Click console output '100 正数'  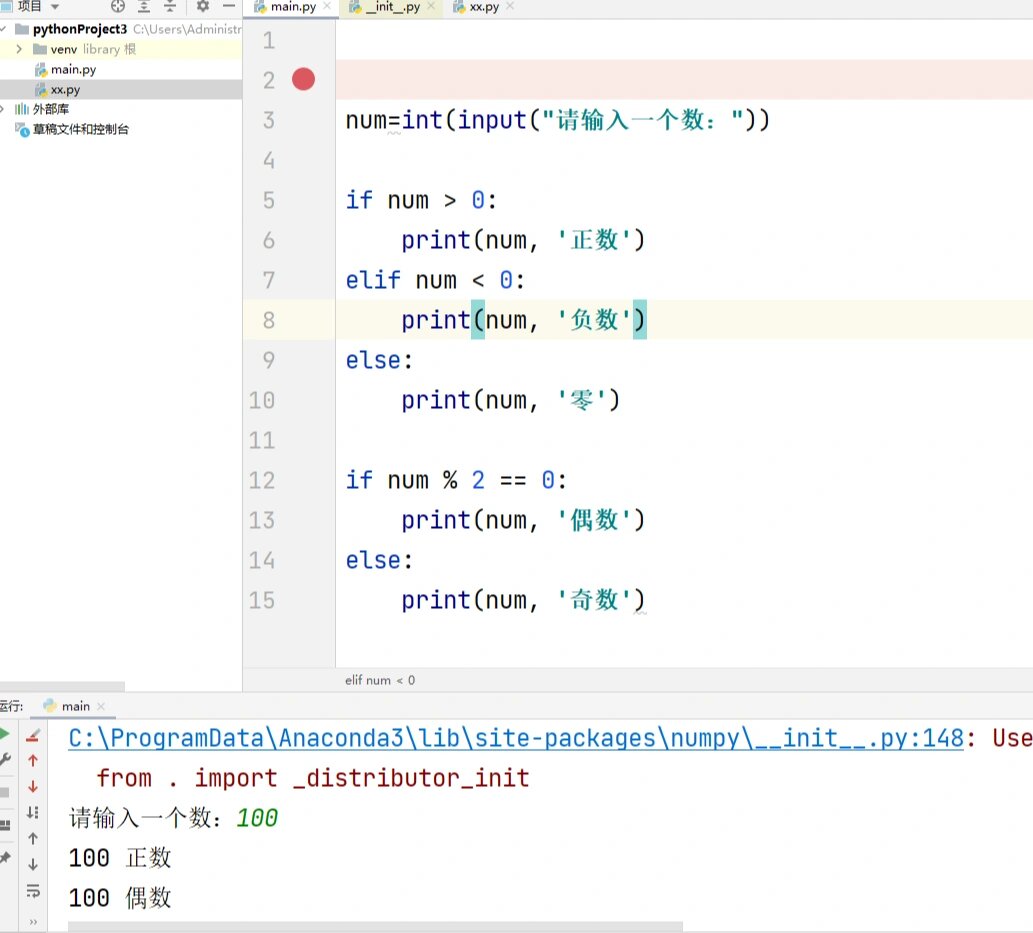click(120, 858)
